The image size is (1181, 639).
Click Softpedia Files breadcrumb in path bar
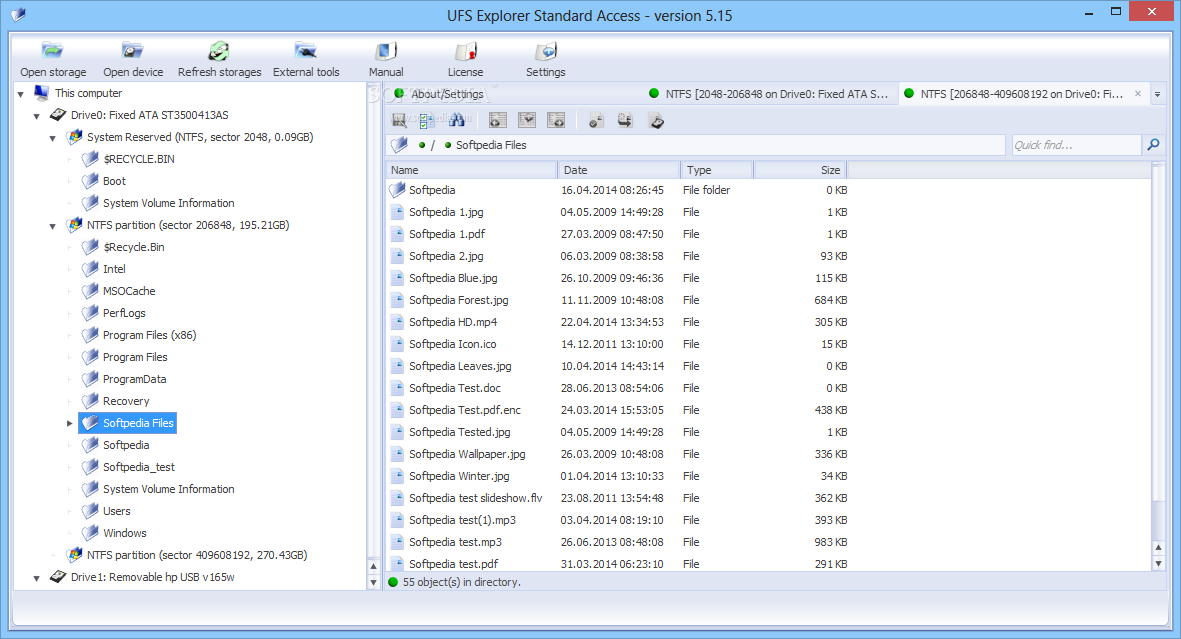tap(491, 145)
